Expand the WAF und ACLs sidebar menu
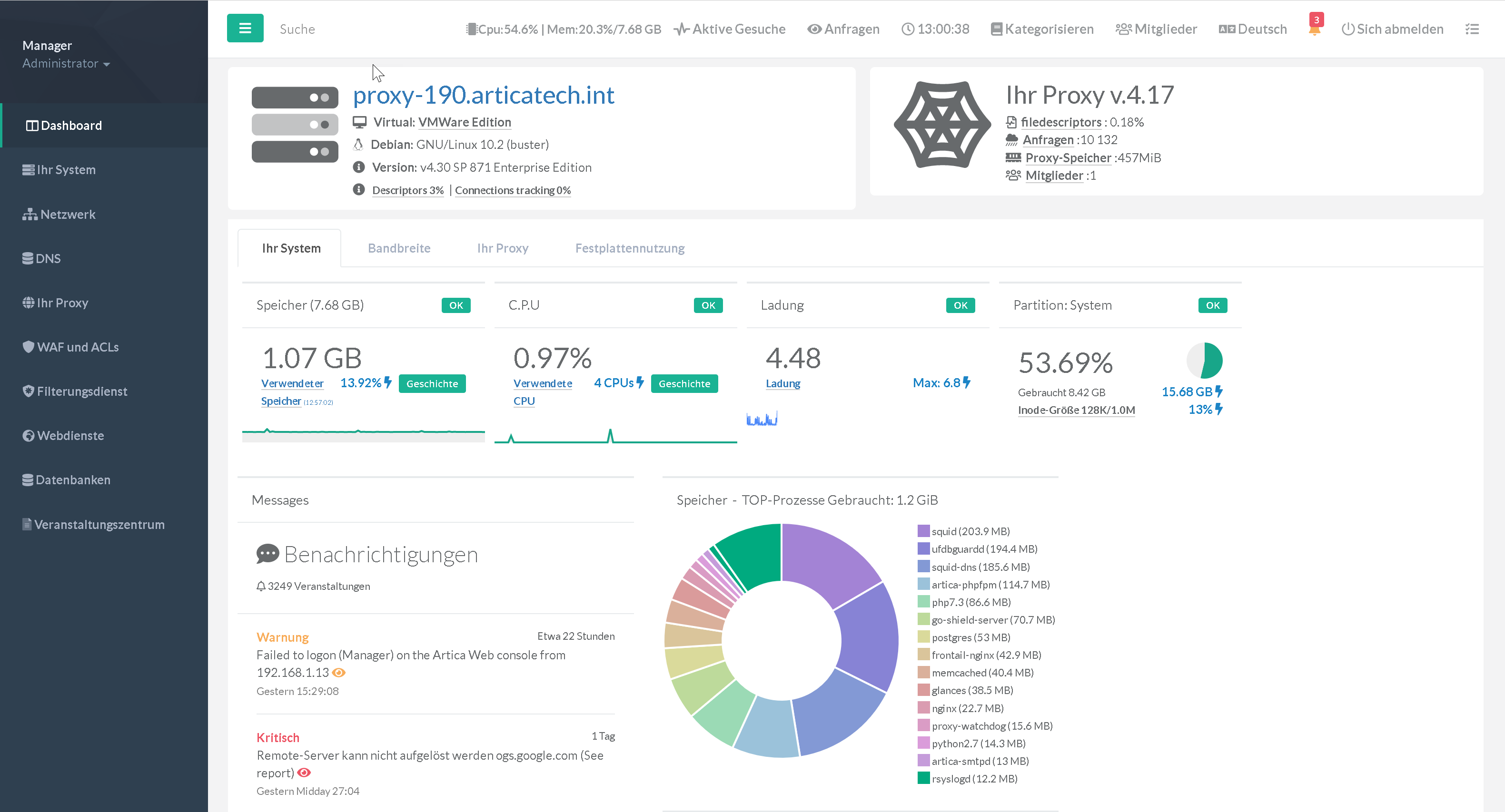Image resolution: width=1505 pixels, height=812 pixels. point(77,347)
